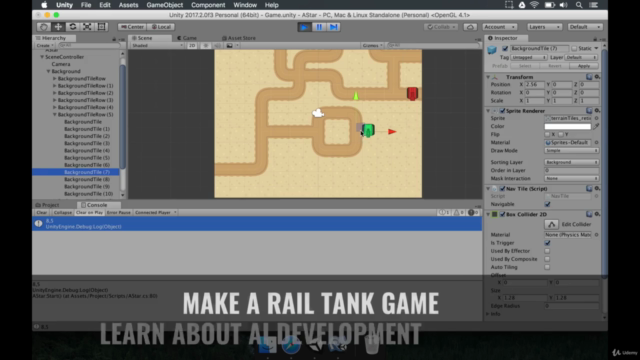Image resolution: width=640 pixels, height=360 pixels.
Task: Open the Account dropdown
Action: [x=500, y=27]
